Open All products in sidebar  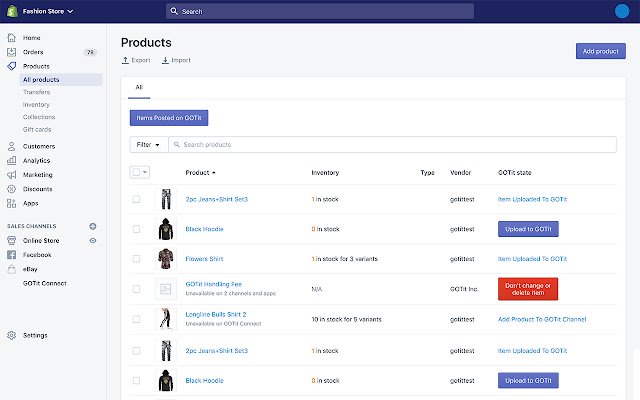61,80
